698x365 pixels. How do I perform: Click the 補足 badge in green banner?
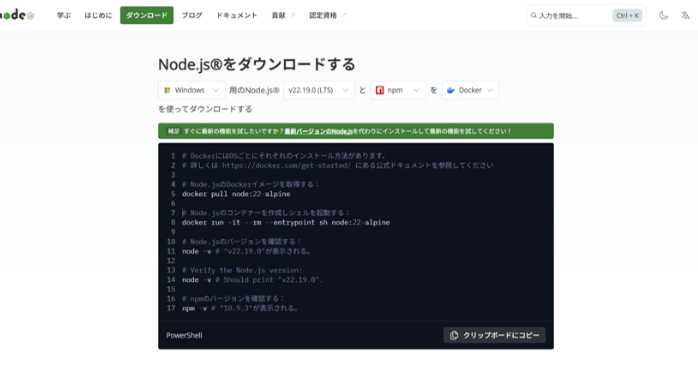(x=173, y=131)
